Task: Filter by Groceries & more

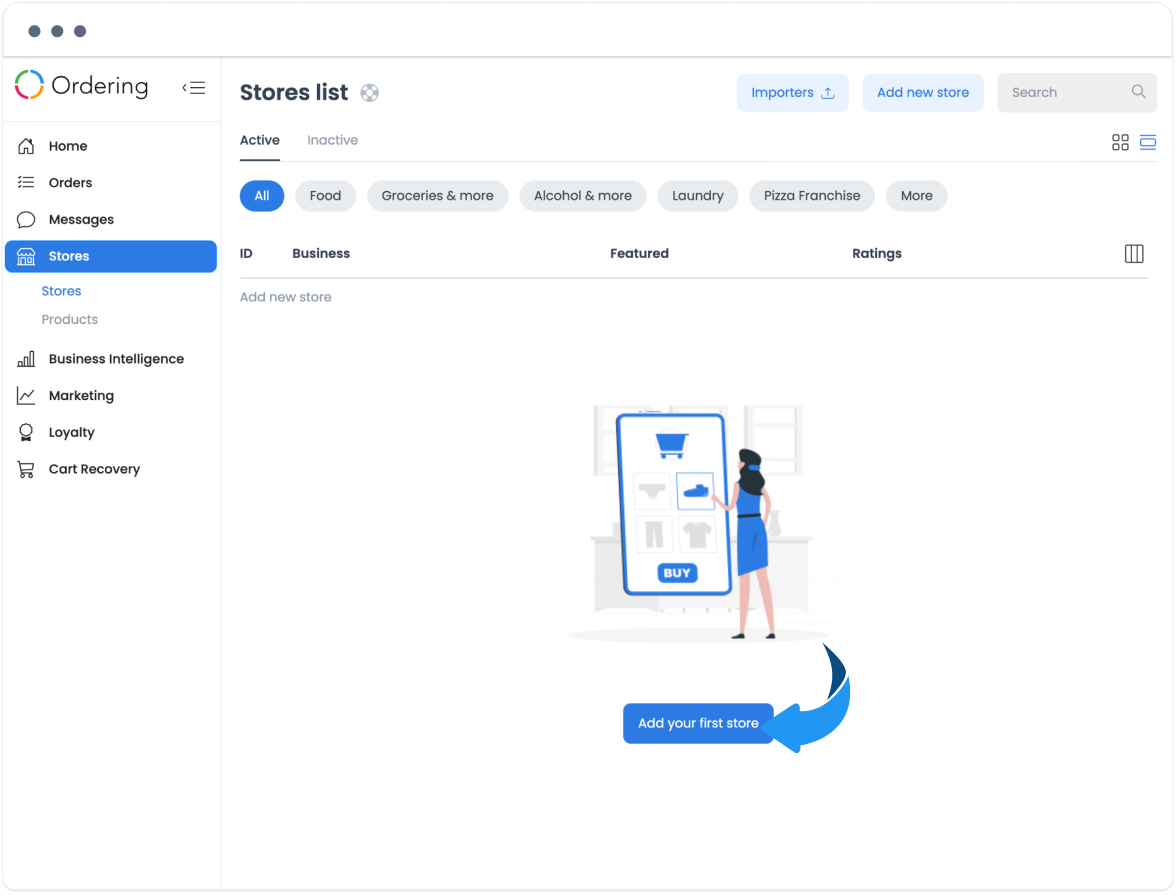Action: coord(437,196)
